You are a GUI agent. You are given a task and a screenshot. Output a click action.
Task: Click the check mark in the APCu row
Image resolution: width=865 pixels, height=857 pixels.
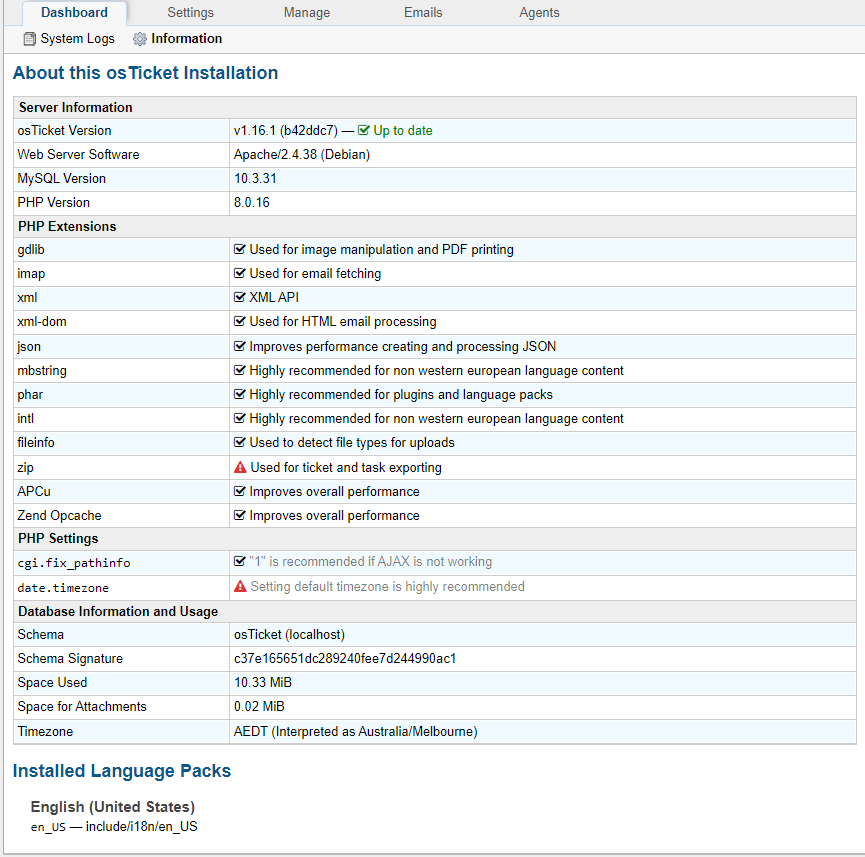click(x=240, y=491)
